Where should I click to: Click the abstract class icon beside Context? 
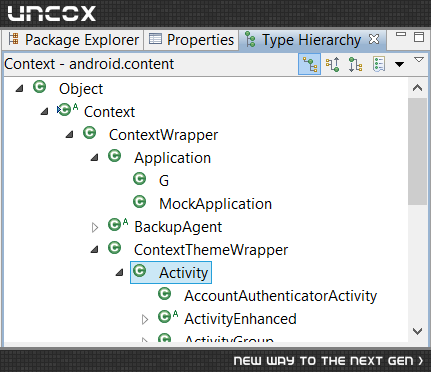point(68,109)
